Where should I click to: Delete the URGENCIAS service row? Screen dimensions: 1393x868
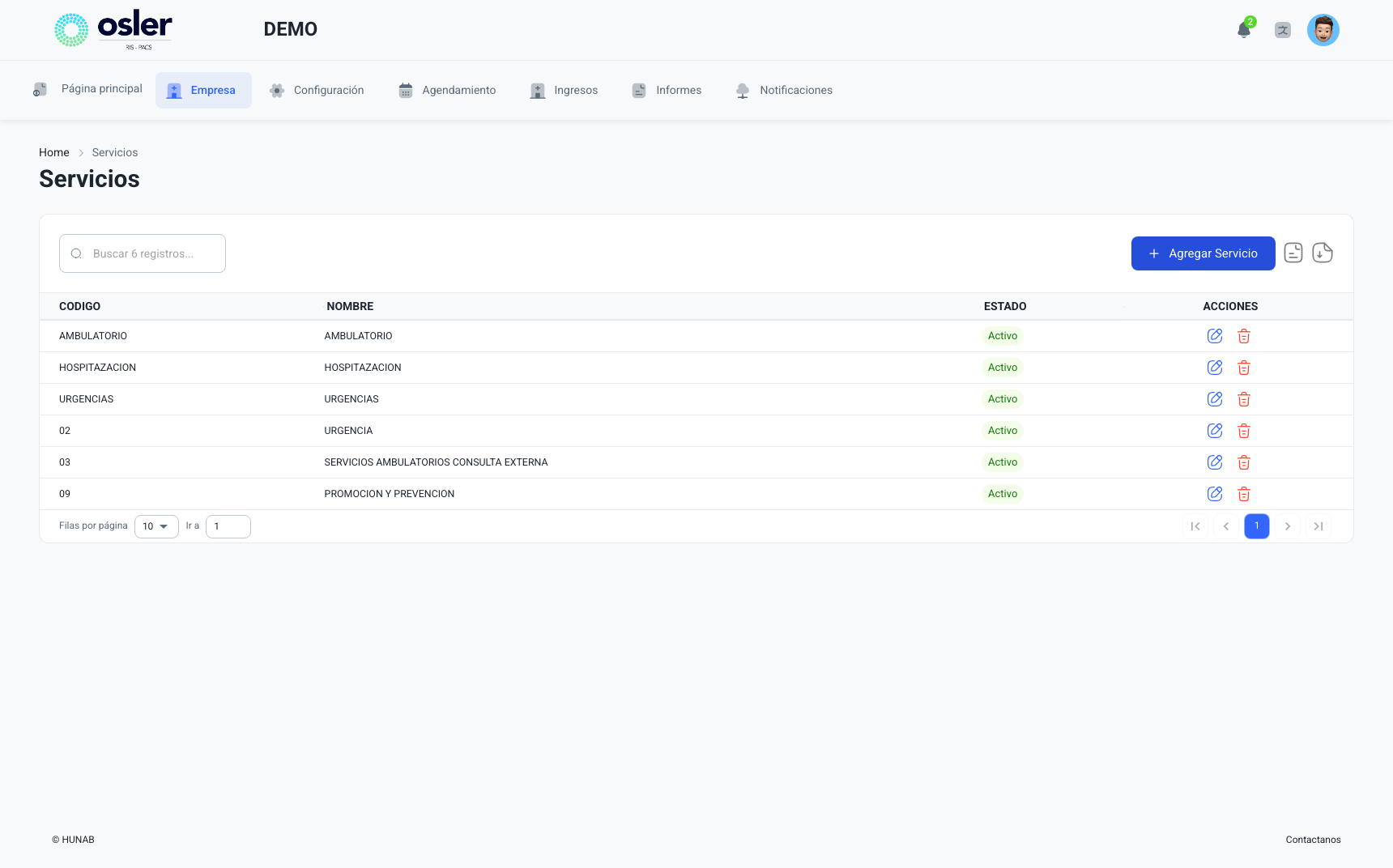(x=1244, y=399)
